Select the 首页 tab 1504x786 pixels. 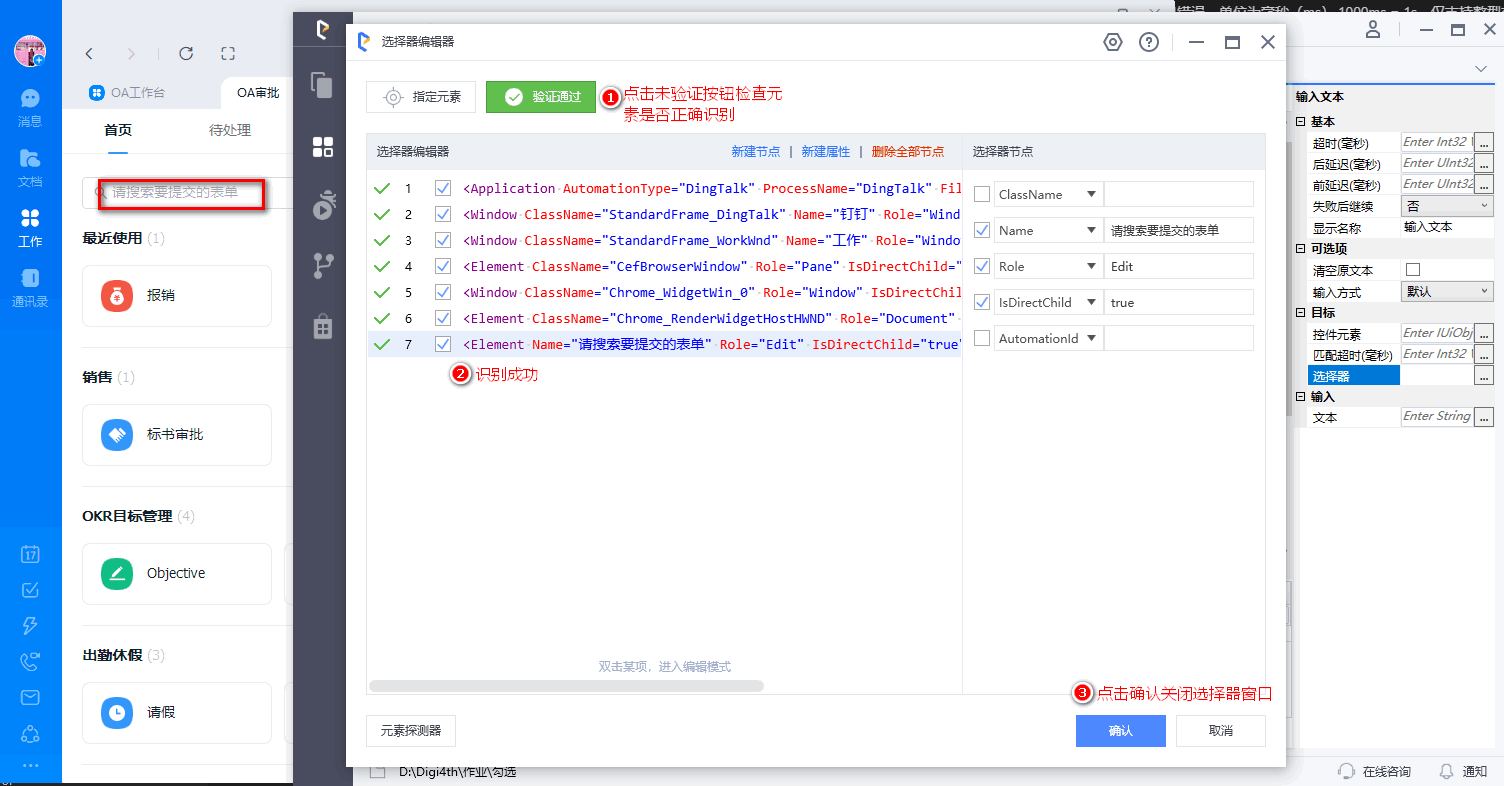tap(118, 130)
